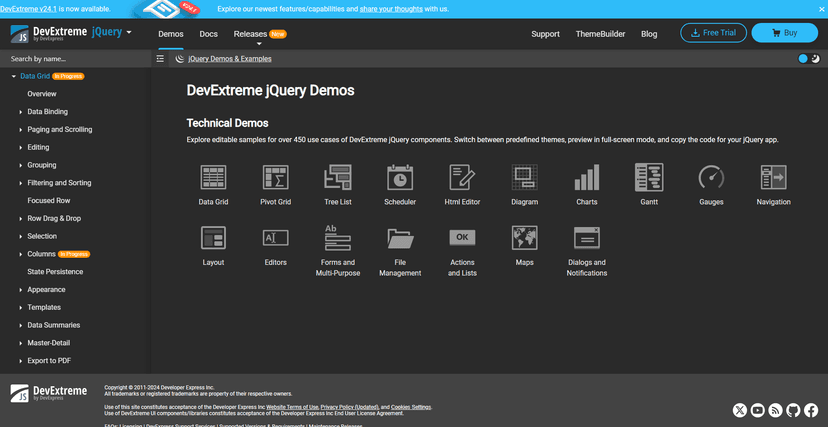Open the Layout demos icon
The image size is (828, 427).
coord(213,238)
